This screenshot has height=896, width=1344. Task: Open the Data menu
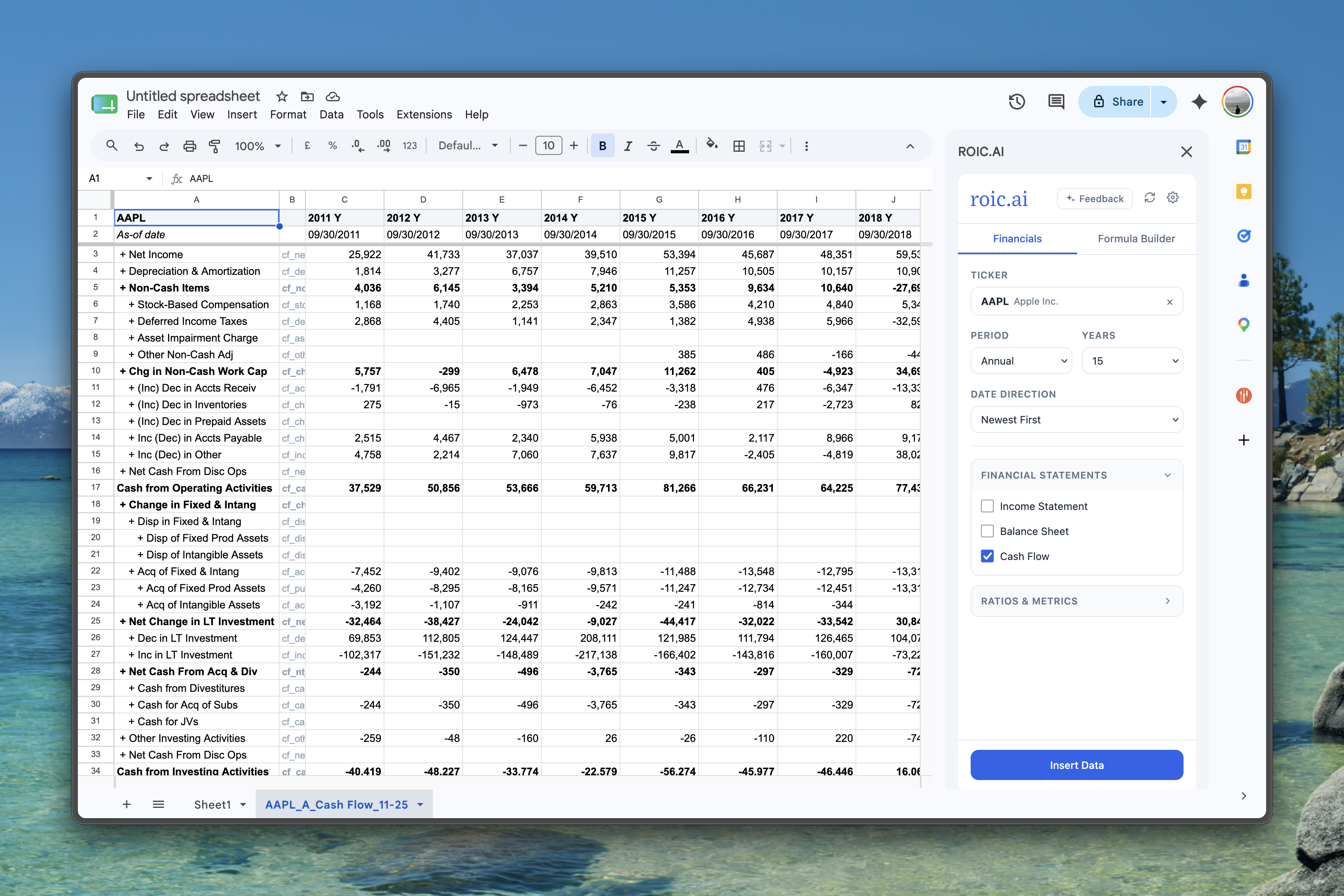pyautogui.click(x=331, y=114)
